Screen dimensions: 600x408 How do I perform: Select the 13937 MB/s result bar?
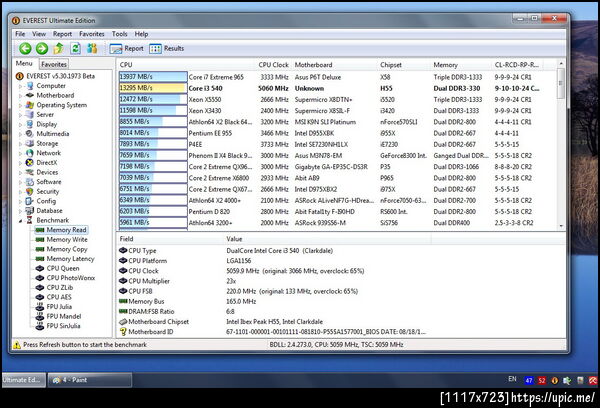153,77
